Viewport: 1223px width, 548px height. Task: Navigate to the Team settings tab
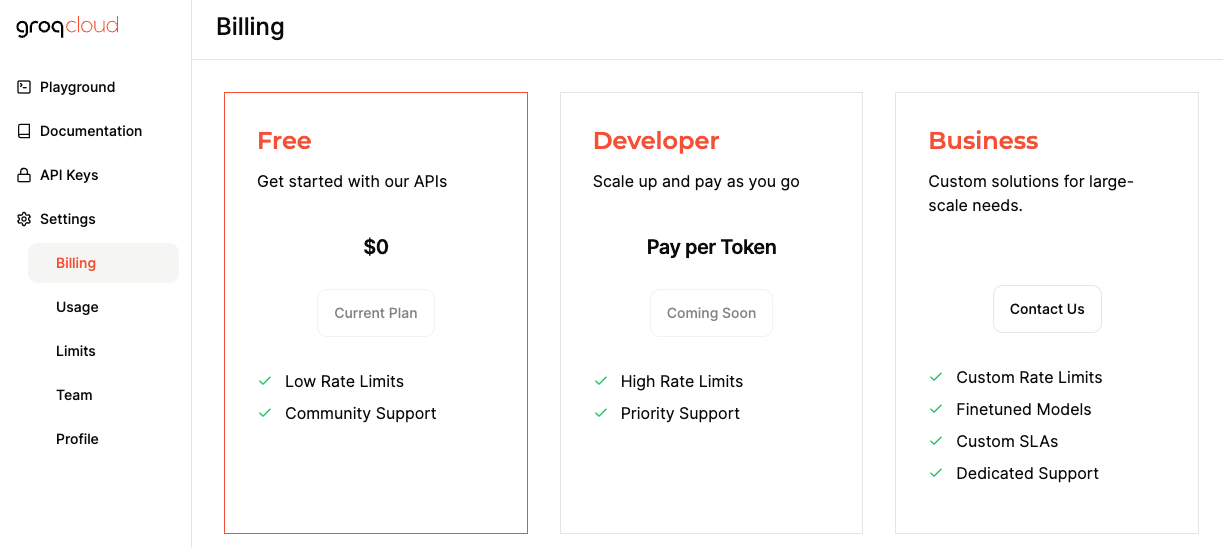(74, 395)
